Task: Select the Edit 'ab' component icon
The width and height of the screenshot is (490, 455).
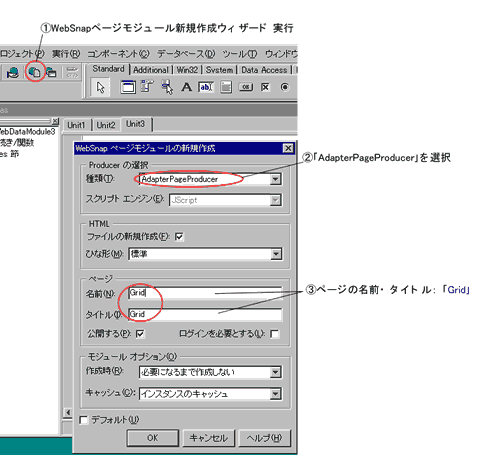Action: pyautogui.click(x=206, y=87)
